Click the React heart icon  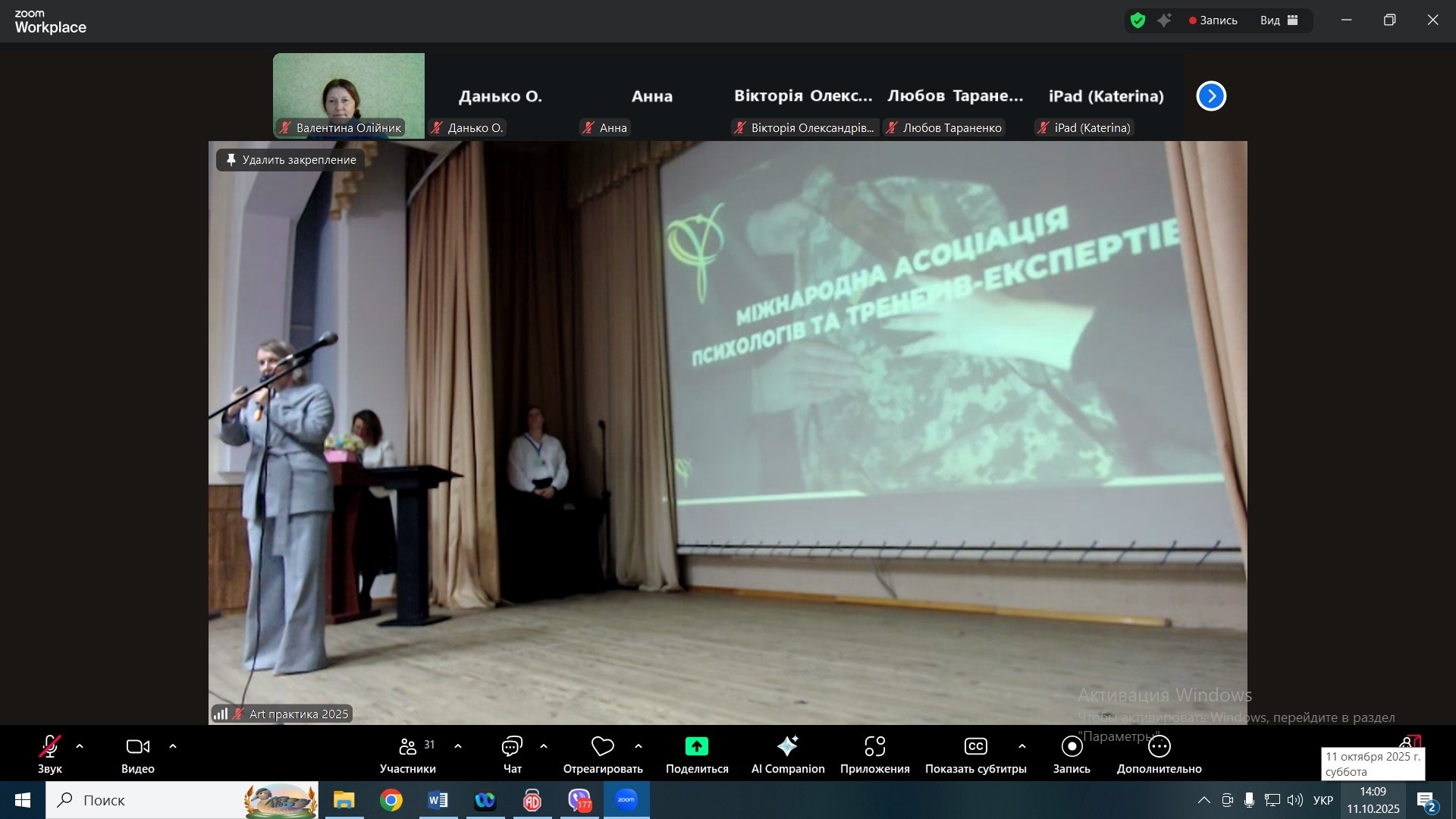point(603,747)
